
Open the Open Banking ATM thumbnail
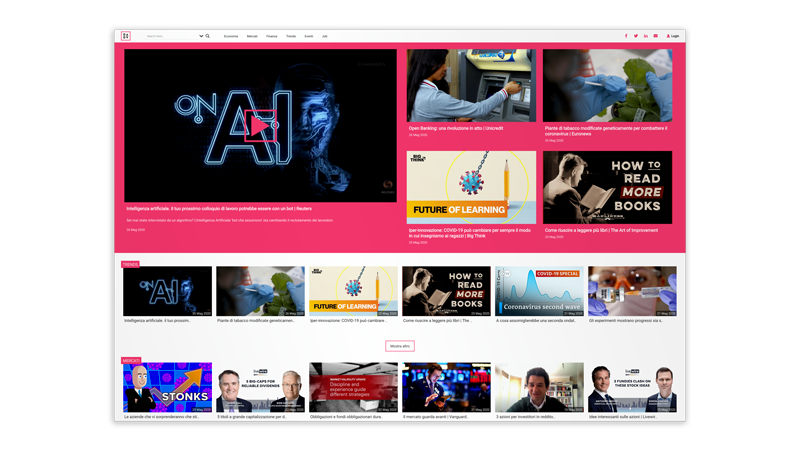pos(471,85)
